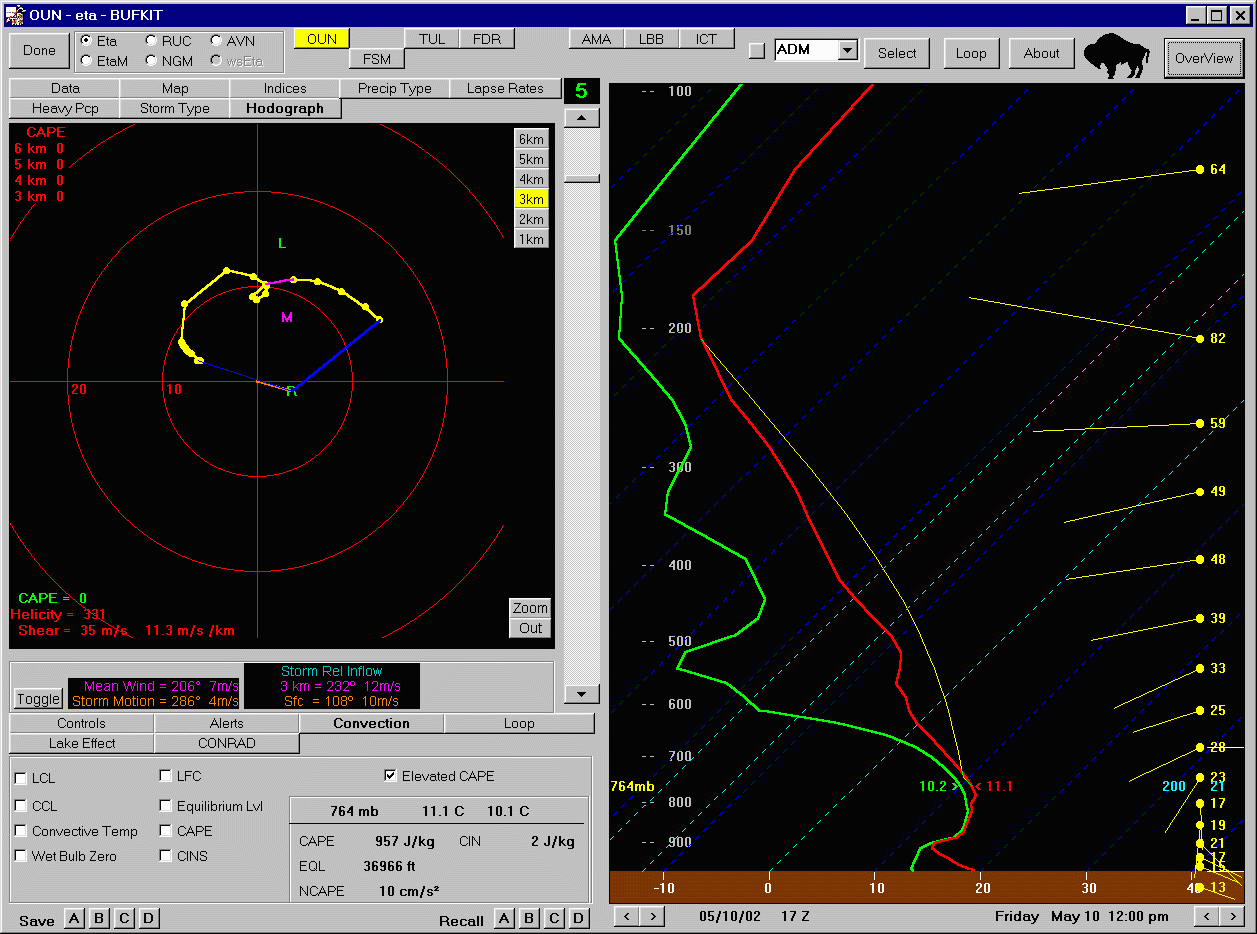Set hodograph depth to 4km
This screenshot has width=1257, height=934.
point(531,179)
